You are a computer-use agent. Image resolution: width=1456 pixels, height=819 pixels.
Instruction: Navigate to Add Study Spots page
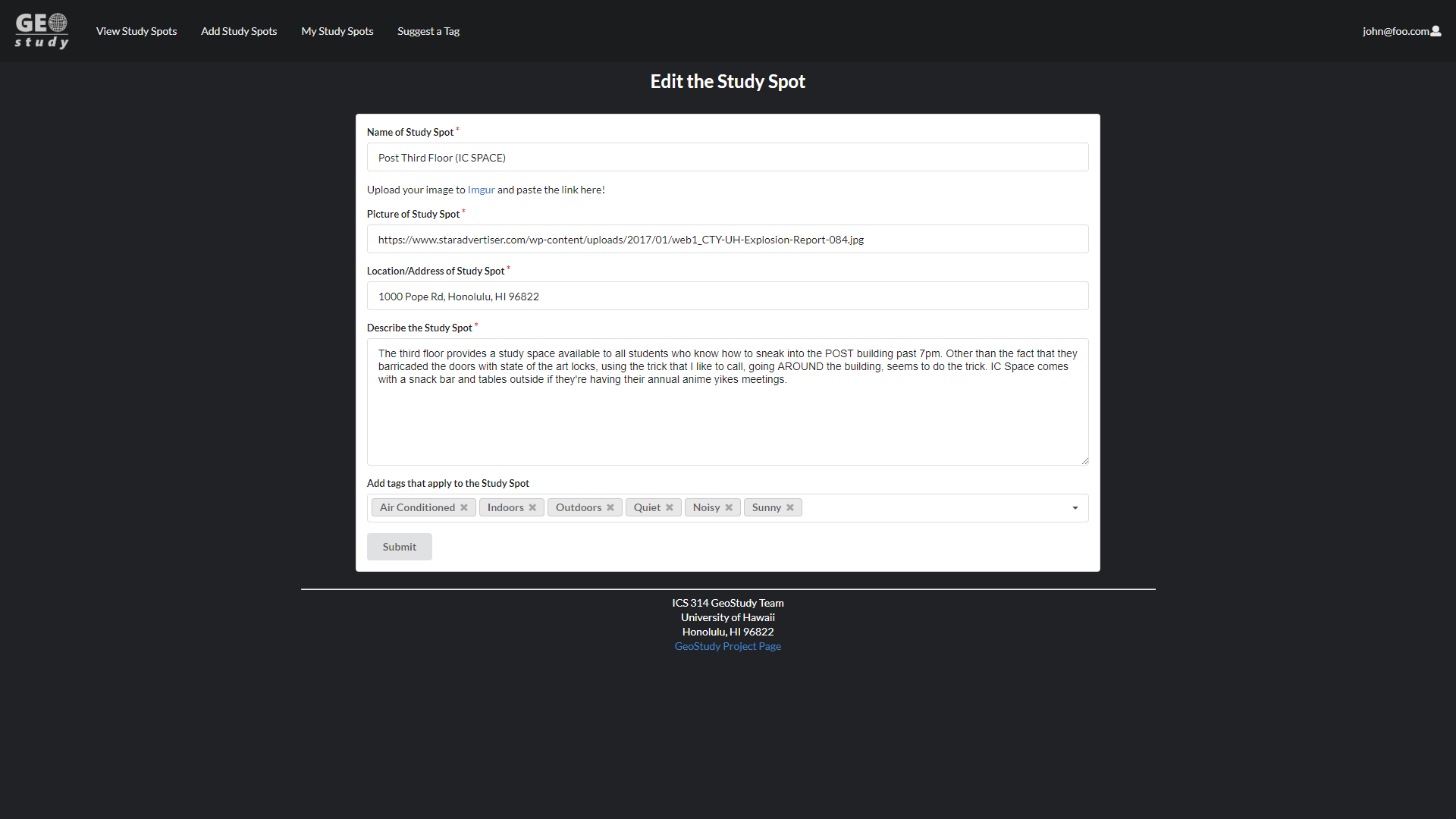(239, 31)
